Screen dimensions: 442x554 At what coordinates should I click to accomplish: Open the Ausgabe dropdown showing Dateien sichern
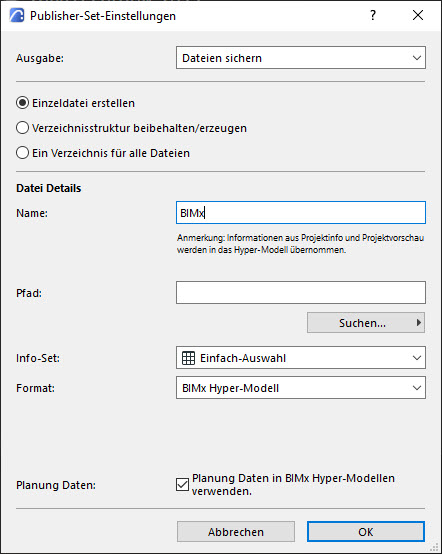(301, 58)
